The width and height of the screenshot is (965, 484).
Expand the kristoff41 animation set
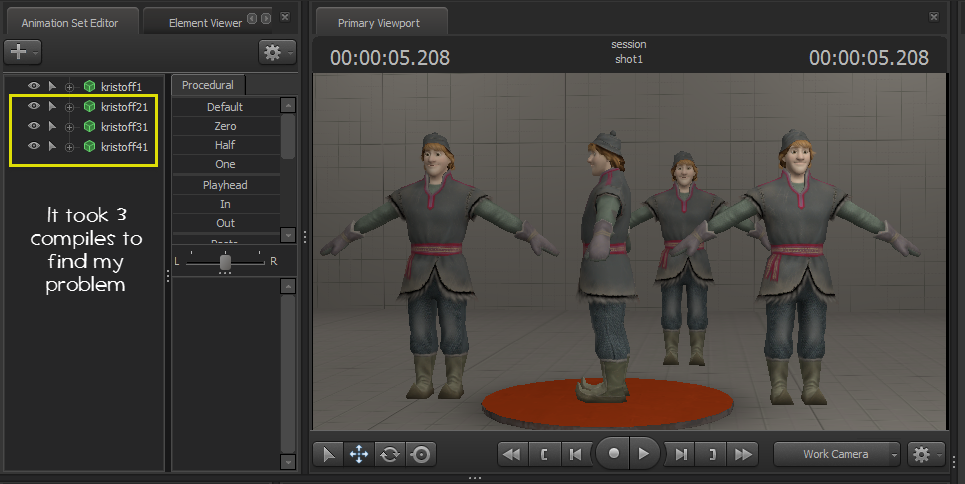[70, 147]
